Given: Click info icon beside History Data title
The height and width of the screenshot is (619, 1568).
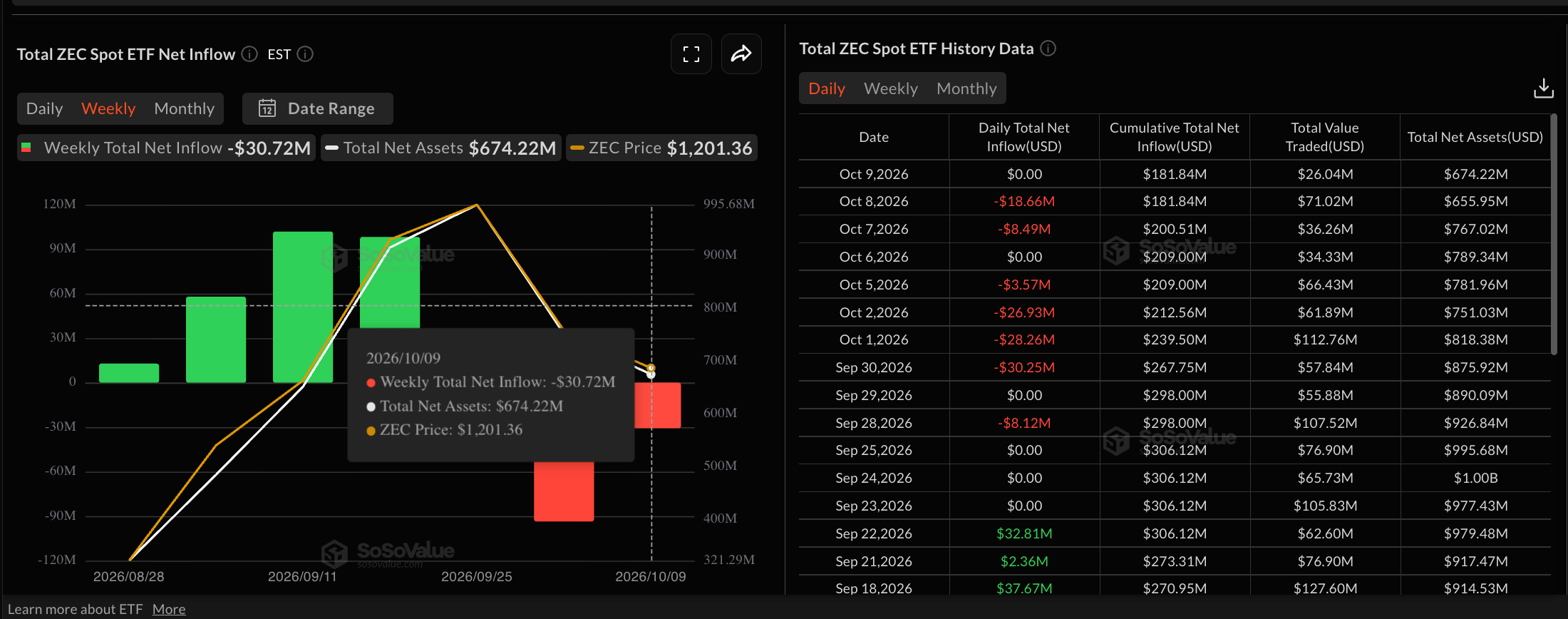Looking at the screenshot, I should pos(1048,48).
